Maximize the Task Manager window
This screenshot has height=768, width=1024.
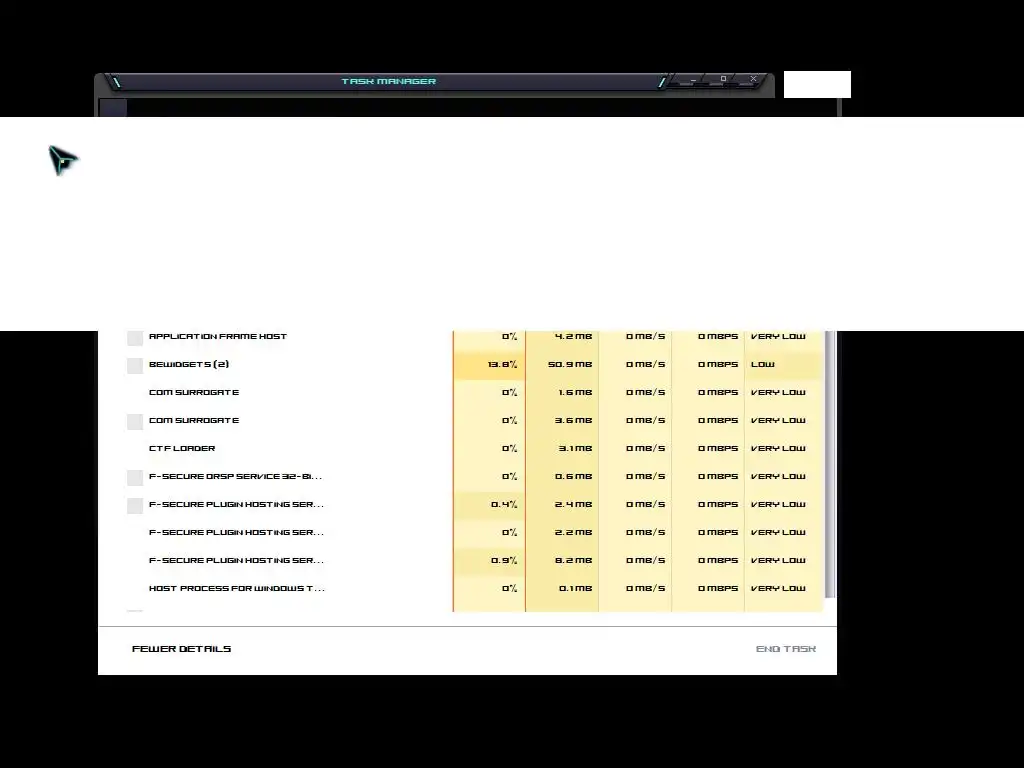click(x=723, y=79)
